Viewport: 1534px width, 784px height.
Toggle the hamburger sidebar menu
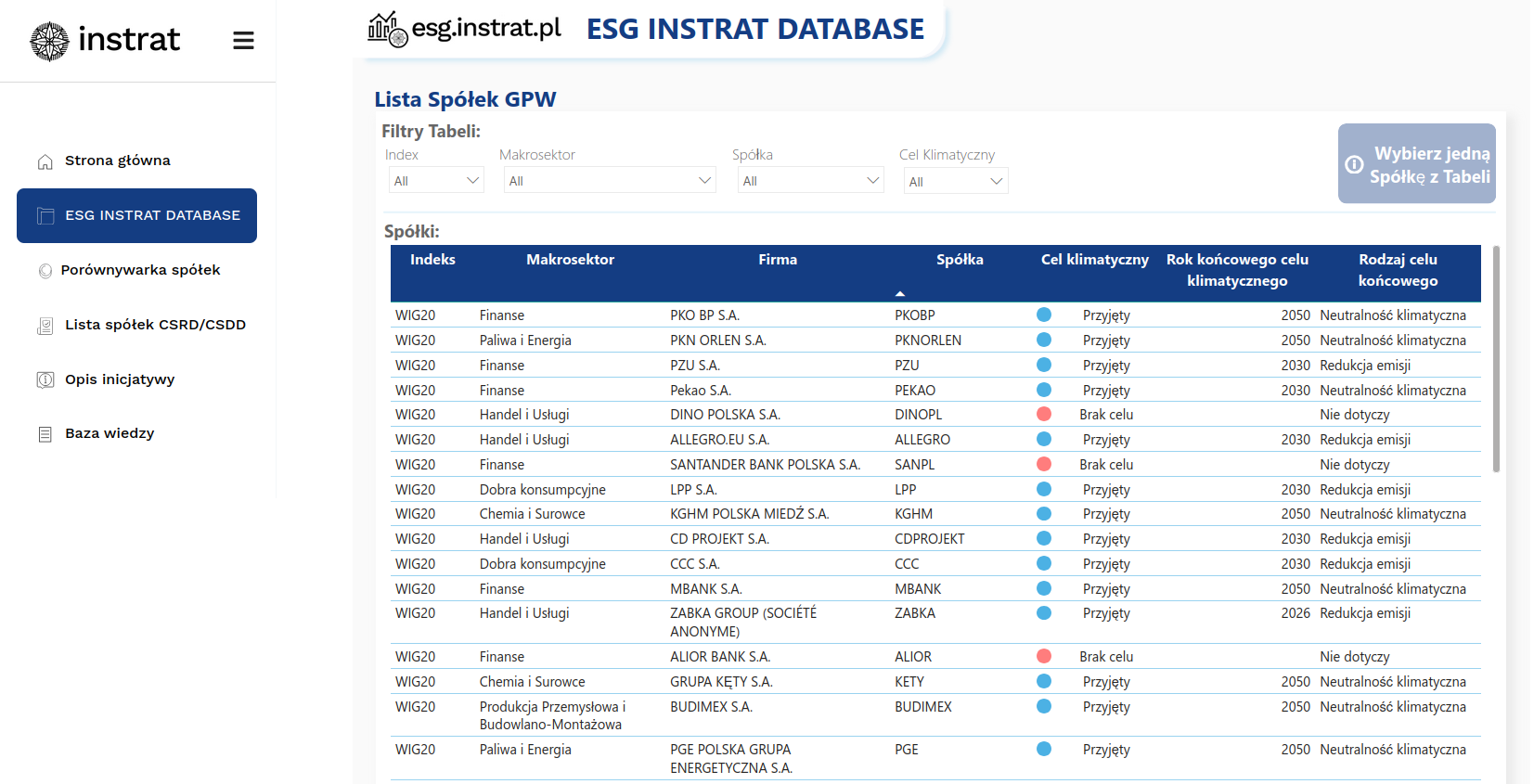tap(243, 41)
